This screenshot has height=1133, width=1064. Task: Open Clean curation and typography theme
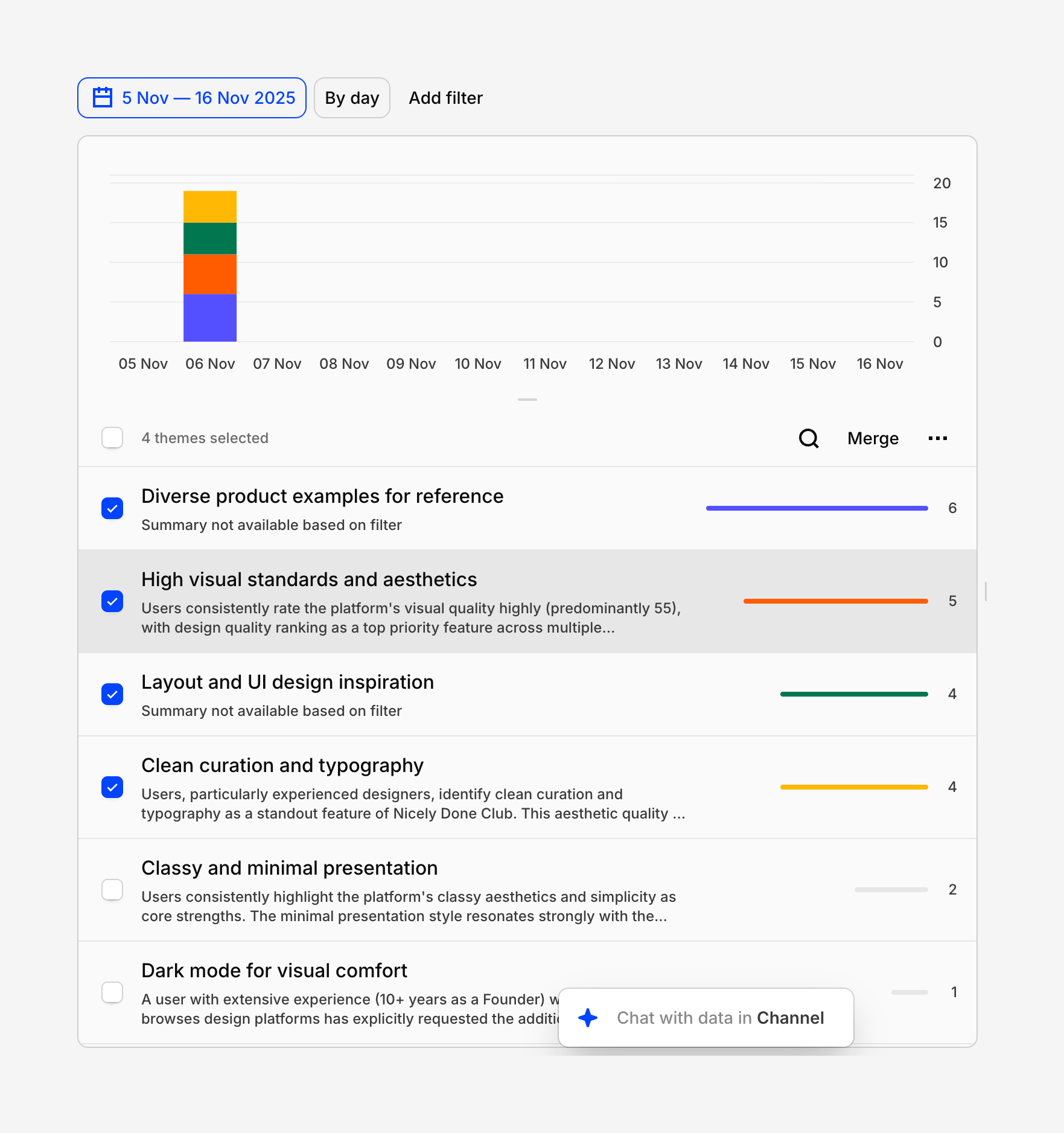pos(282,765)
